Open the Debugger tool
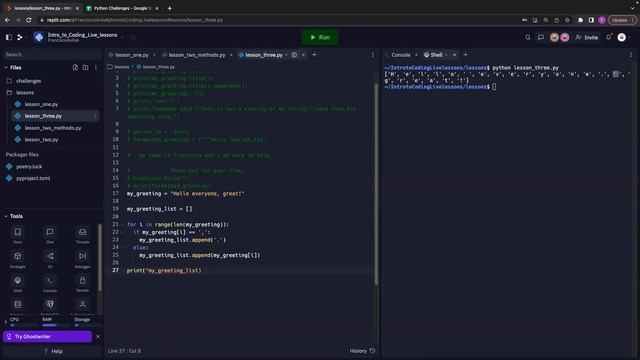This screenshot has height=360, width=640. pyautogui.click(x=82, y=260)
